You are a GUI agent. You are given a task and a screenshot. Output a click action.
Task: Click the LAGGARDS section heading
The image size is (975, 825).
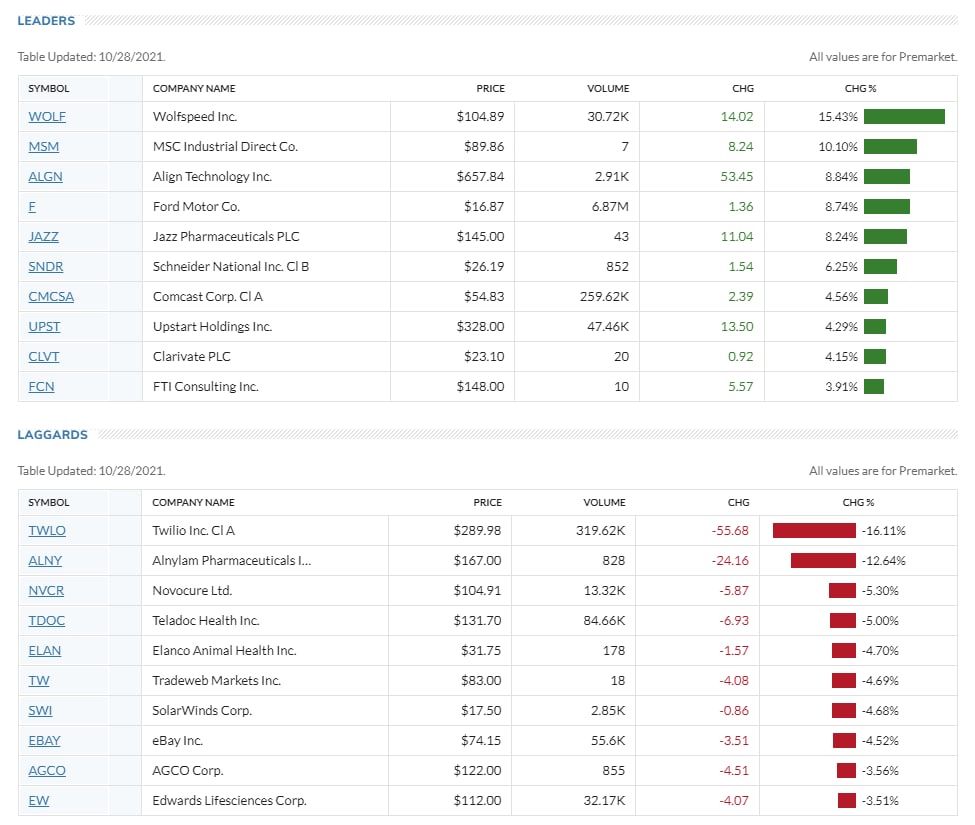(x=53, y=435)
